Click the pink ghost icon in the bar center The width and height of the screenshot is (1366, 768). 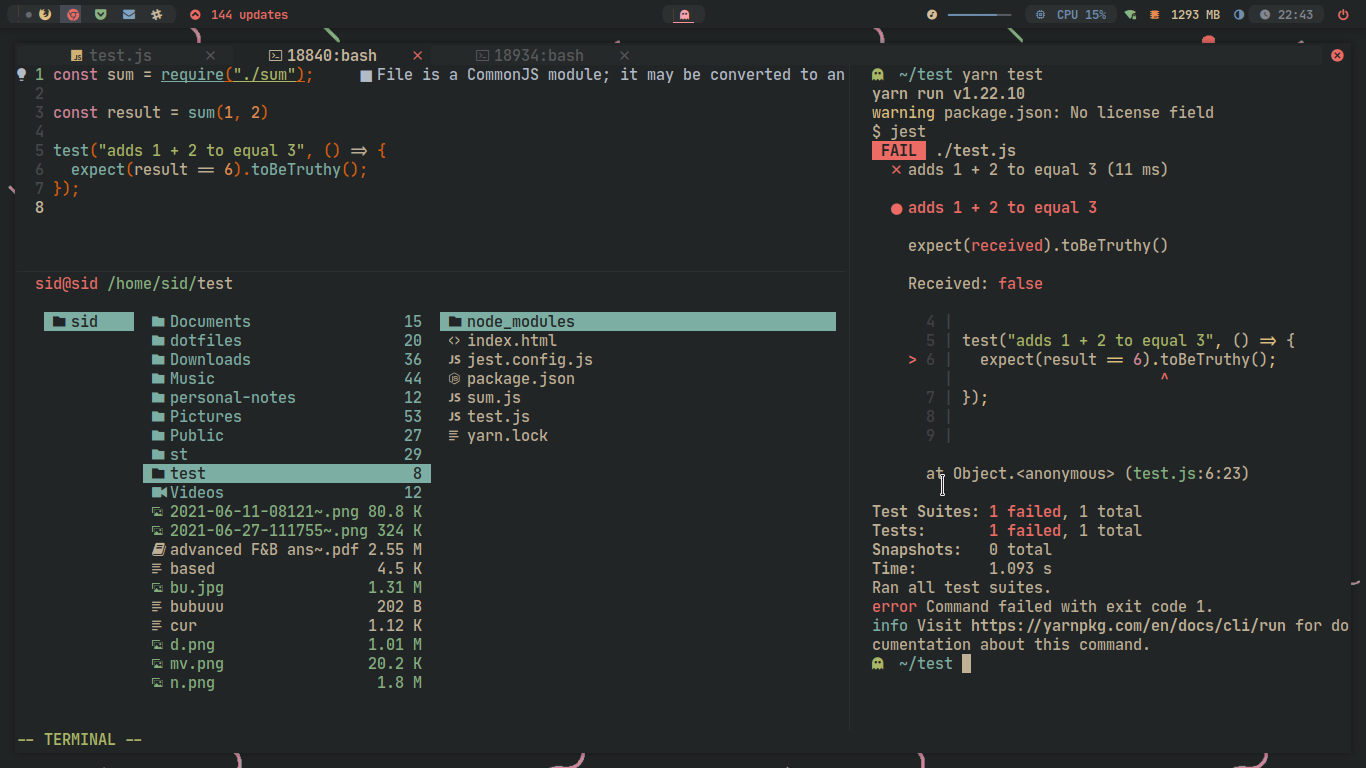[684, 15]
